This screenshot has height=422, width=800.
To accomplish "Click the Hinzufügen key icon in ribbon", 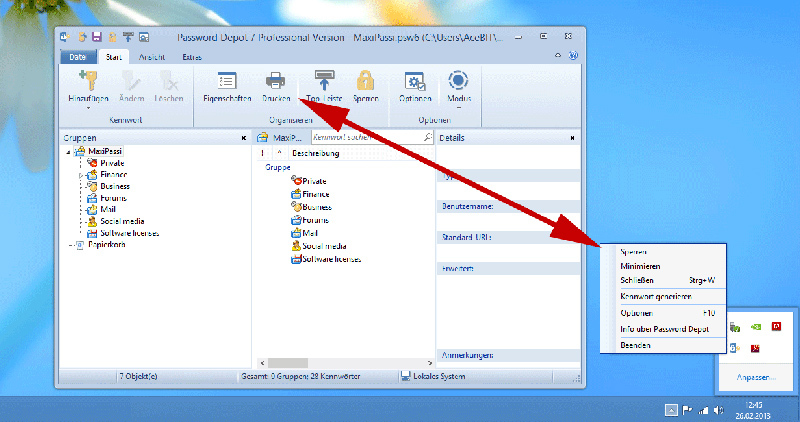I will tap(88, 81).
